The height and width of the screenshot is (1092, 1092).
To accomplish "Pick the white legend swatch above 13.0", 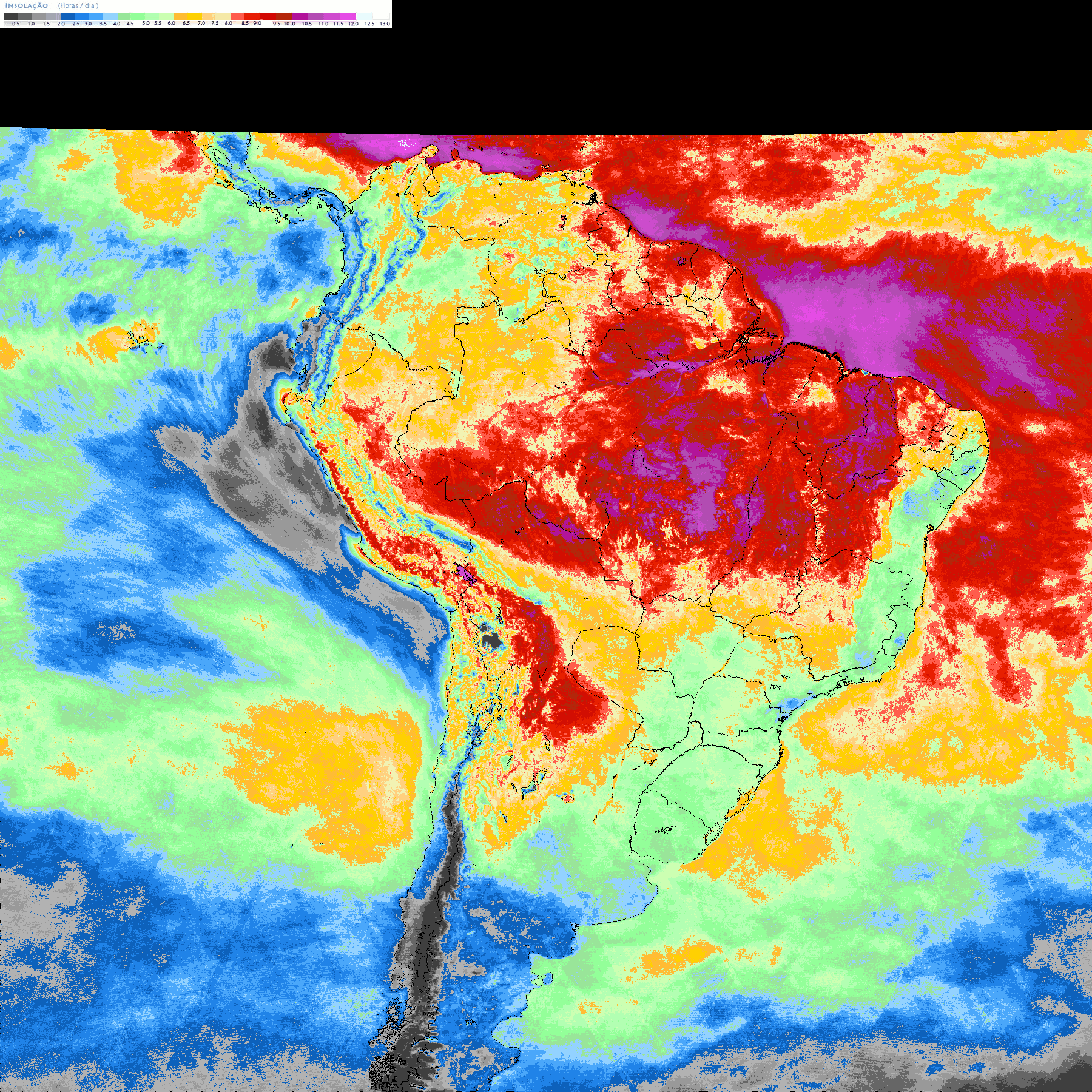I will [381, 16].
